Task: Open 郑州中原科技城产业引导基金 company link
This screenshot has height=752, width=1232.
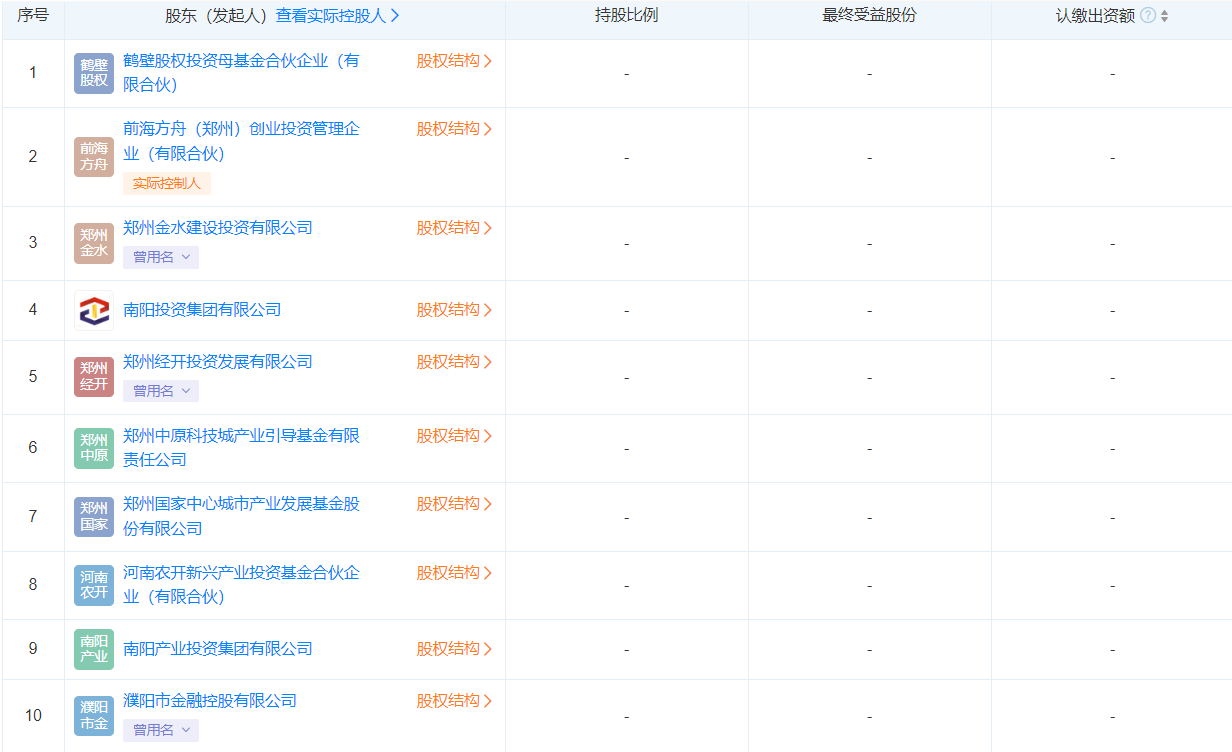Action: (241, 448)
